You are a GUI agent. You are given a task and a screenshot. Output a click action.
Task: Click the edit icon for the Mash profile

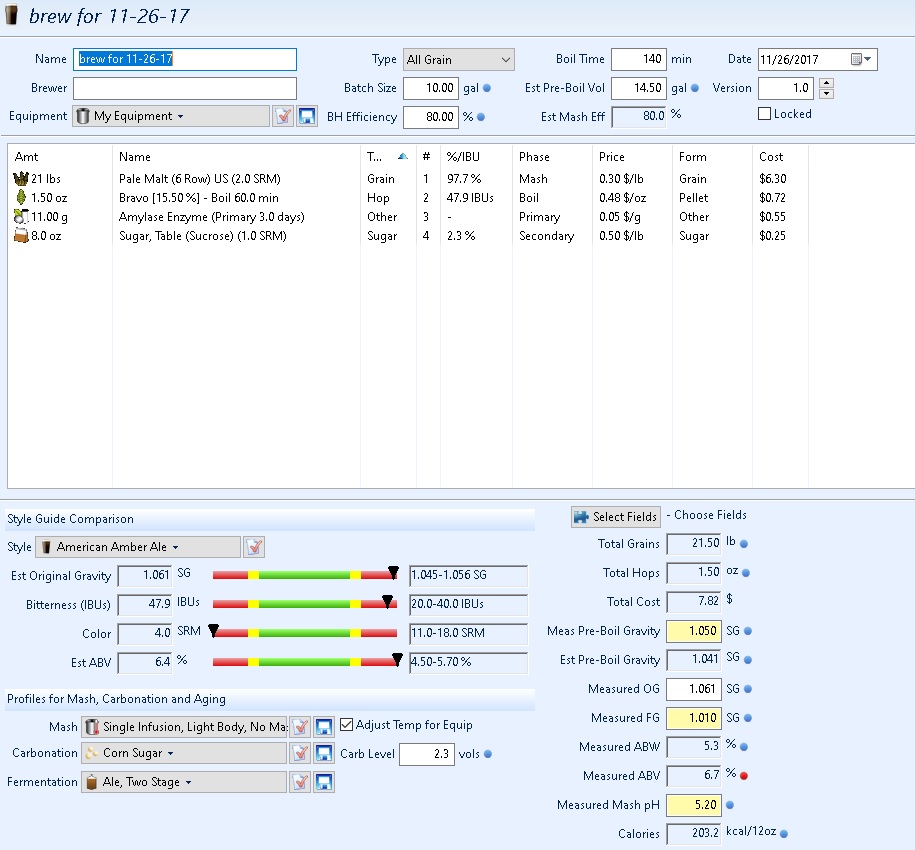click(x=300, y=726)
